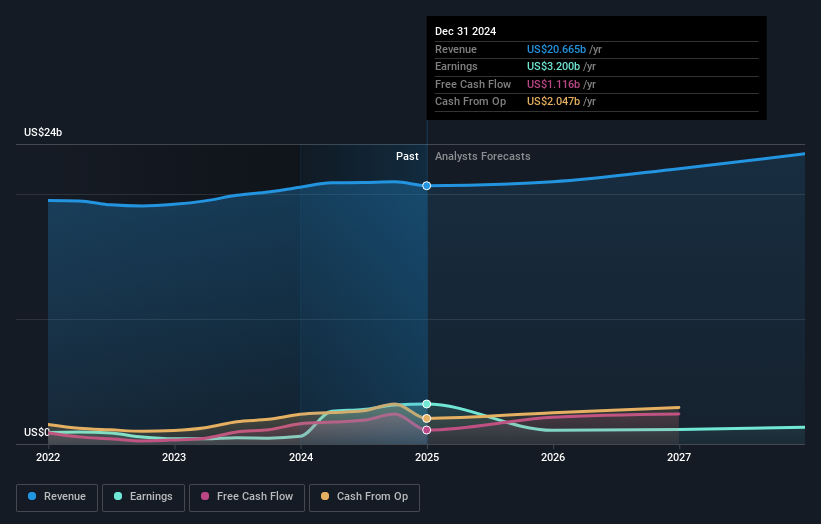Toggle the Free Cash Flow legend button
The image size is (821, 524).
pyautogui.click(x=247, y=497)
